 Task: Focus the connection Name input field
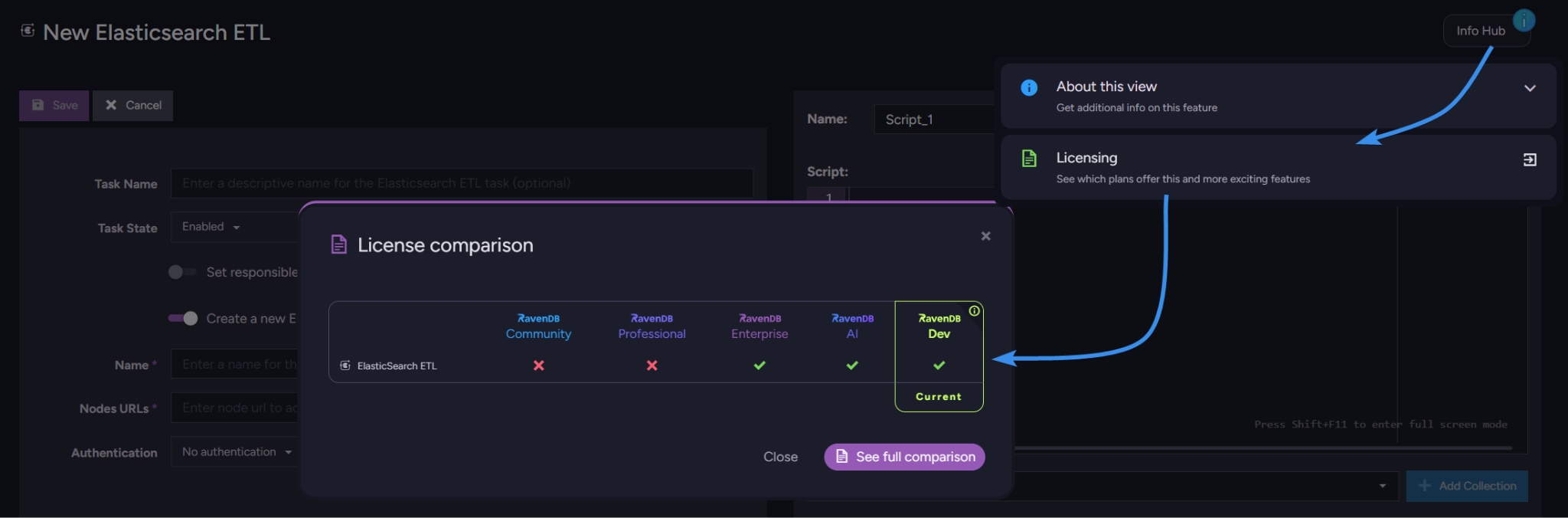pyautogui.click(x=234, y=365)
